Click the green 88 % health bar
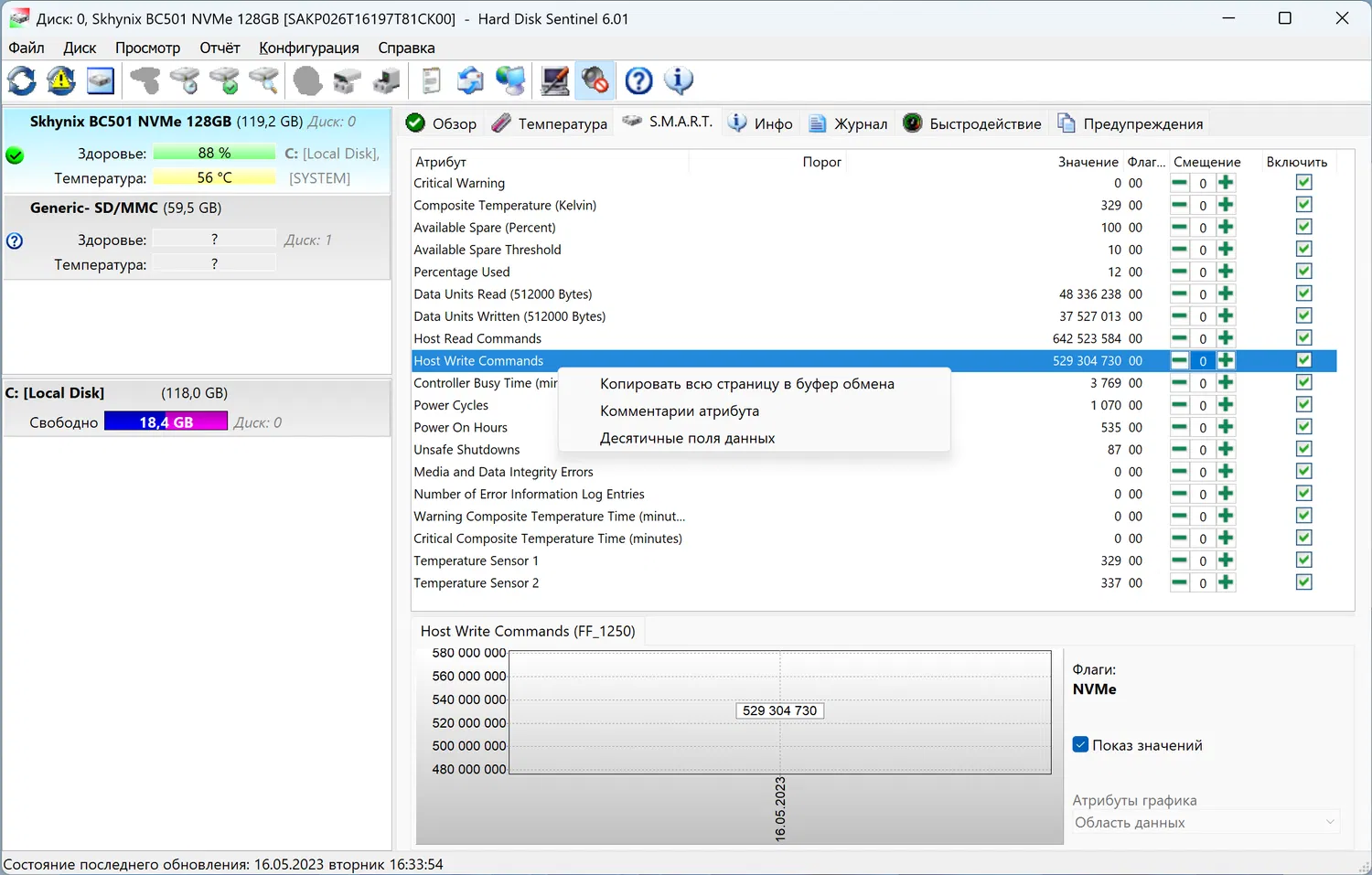Viewport: 1372px width, 875px height. pyautogui.click(x=214, y=153)
